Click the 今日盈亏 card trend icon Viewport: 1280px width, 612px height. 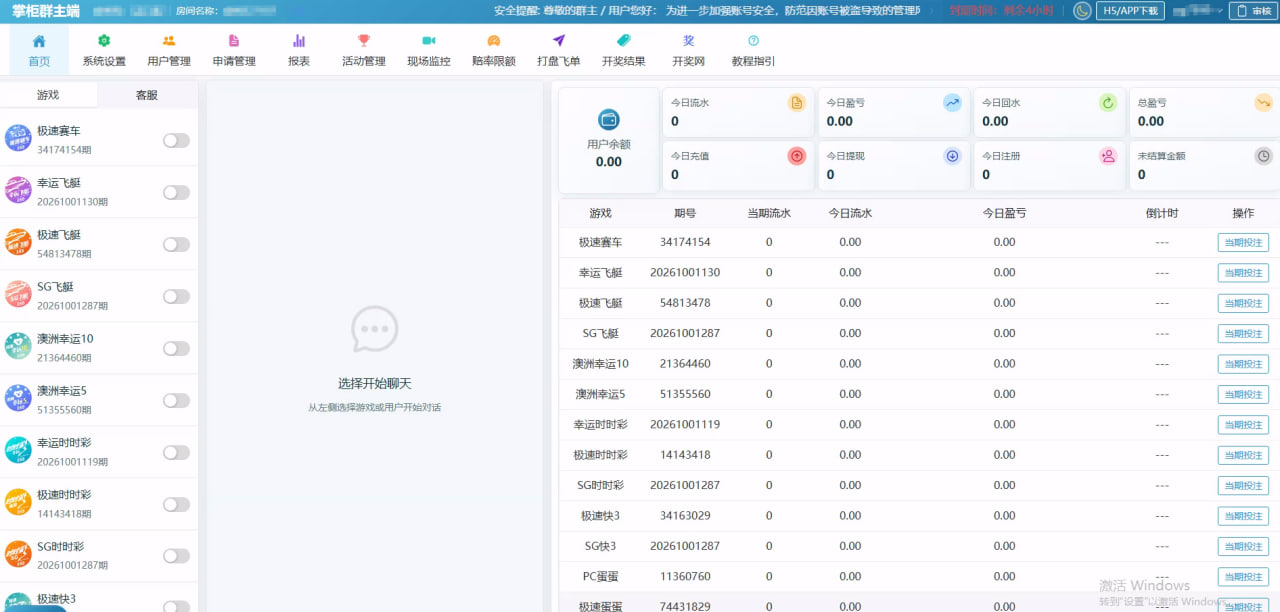[952, 103]
